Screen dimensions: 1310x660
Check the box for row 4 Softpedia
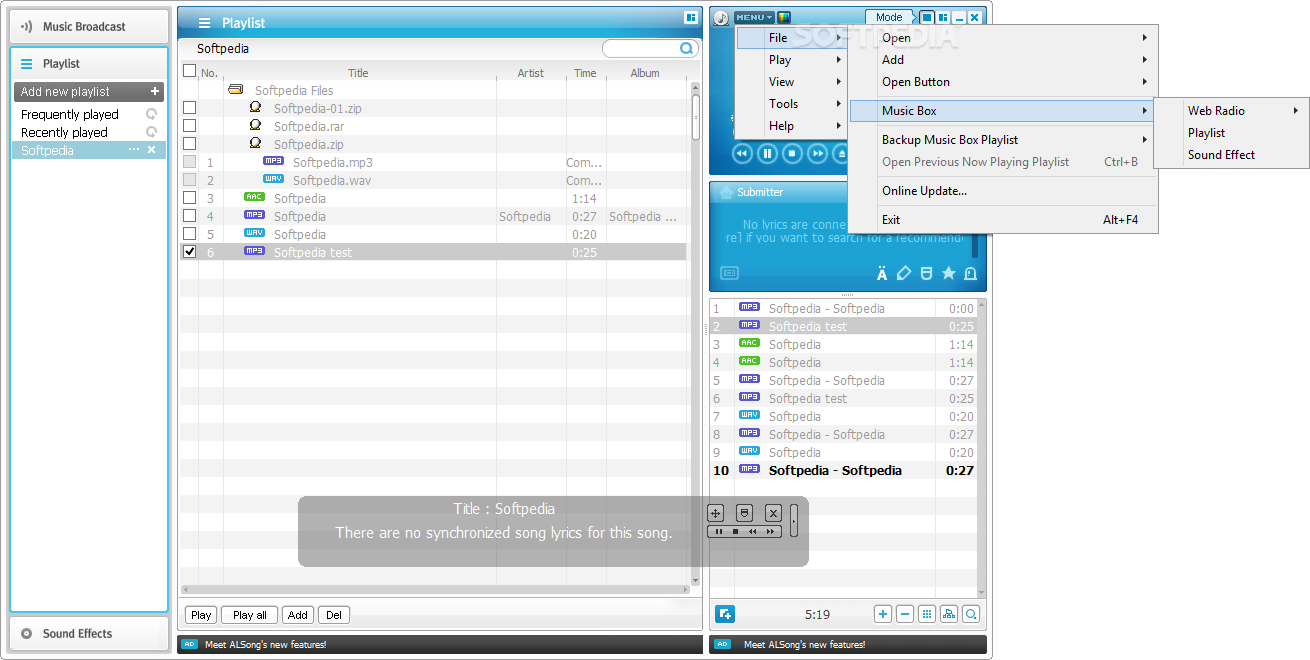click(190, 216)
